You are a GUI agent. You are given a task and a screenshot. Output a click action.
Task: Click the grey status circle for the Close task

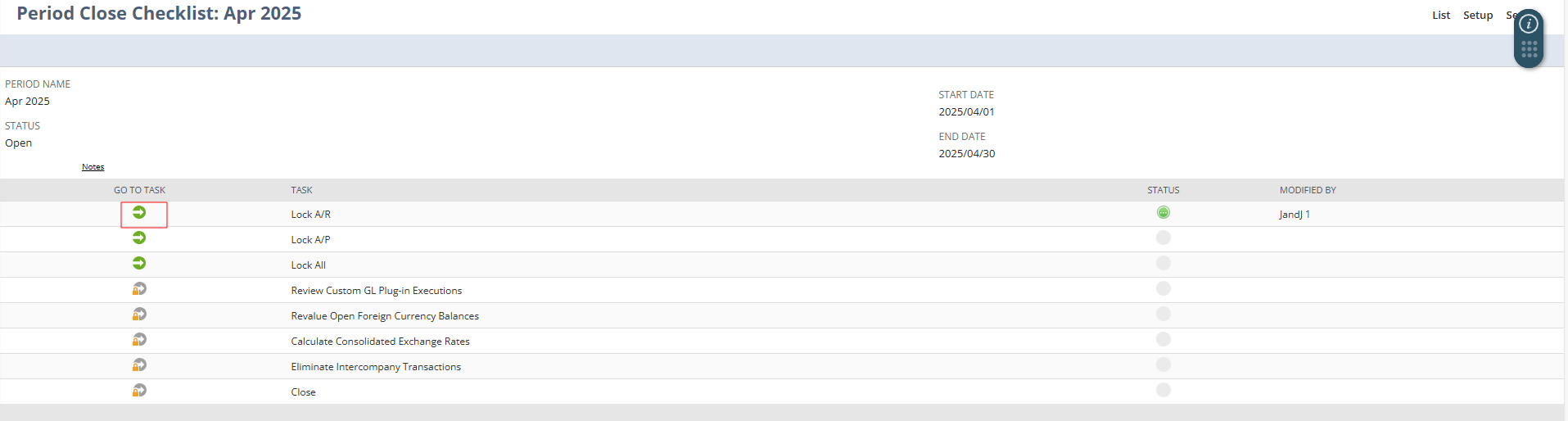pos(1163,391)
